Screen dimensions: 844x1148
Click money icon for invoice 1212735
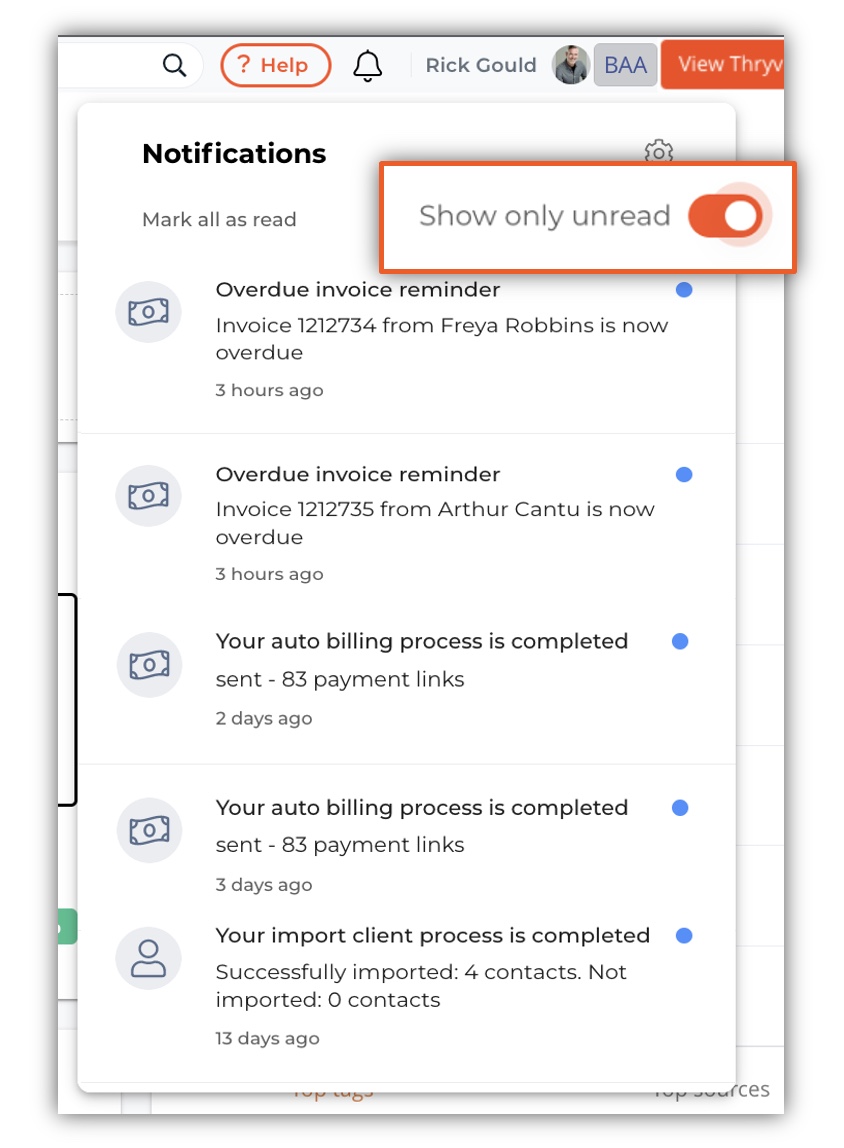click(149, 496)
